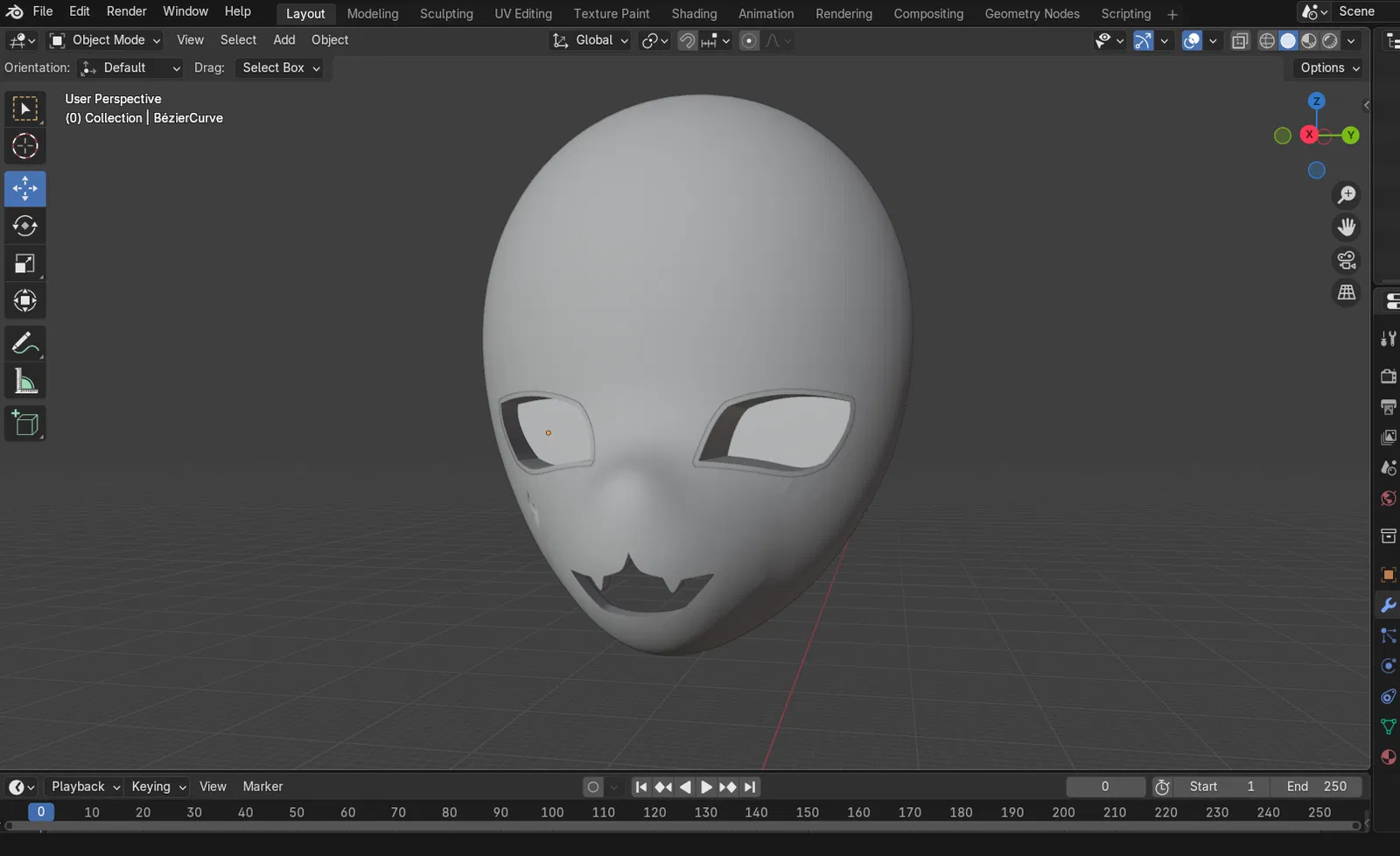1400x856 pixels.
Task: Open the Render menu
Action: [126, 11]
